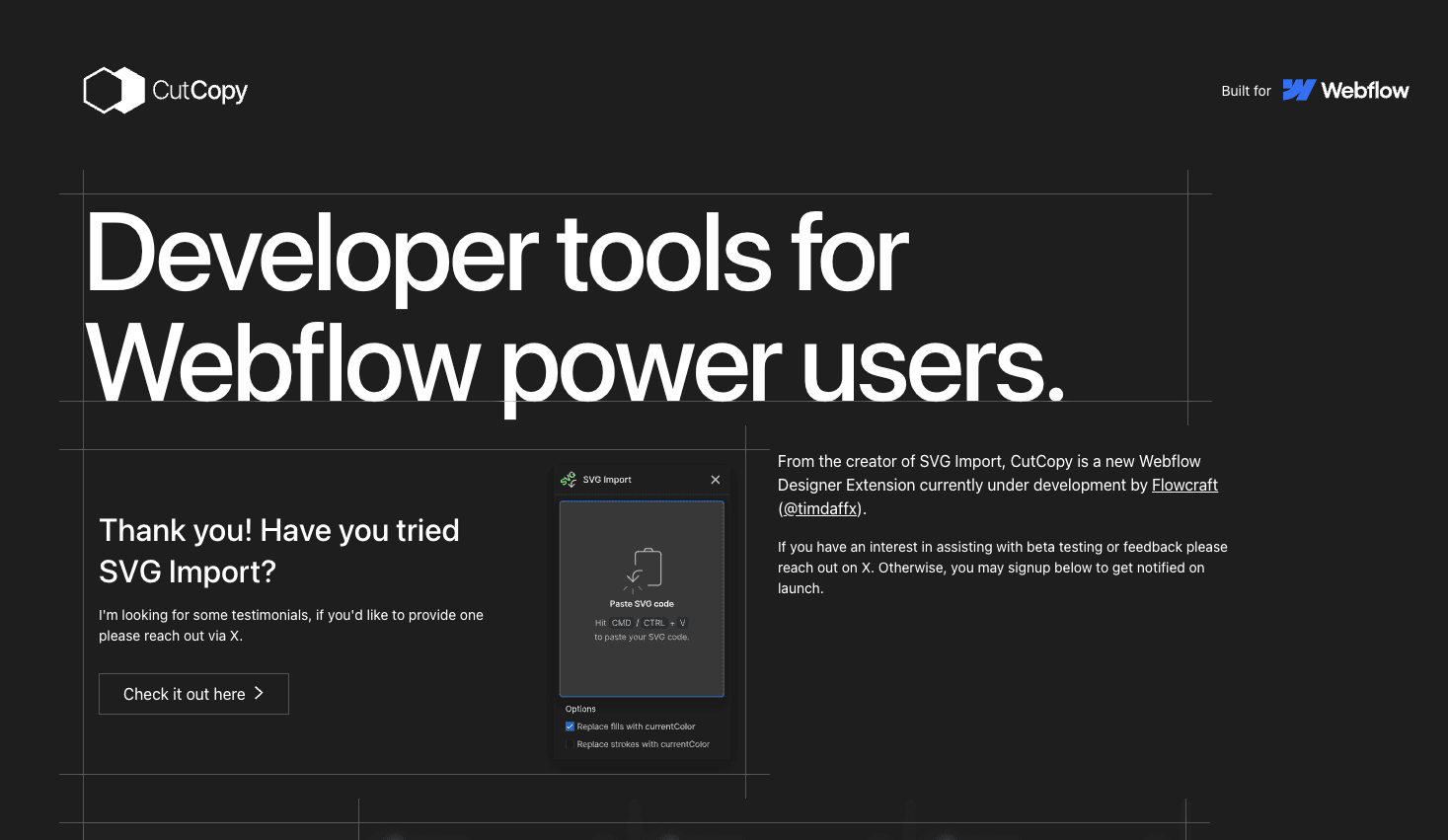The width and height of the screenshot is (1448, 840).
Task: Click the Webflow "W" icon in header
Action: (1298, 90)
